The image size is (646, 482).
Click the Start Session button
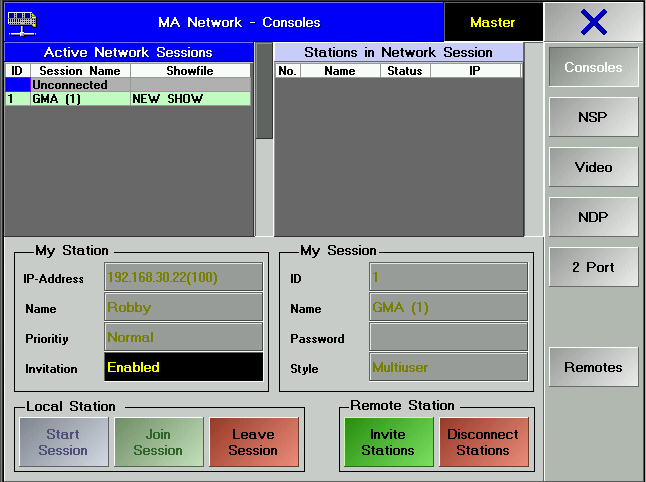[63, 443]
